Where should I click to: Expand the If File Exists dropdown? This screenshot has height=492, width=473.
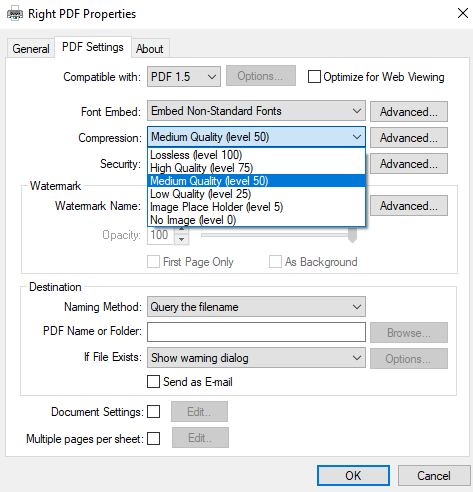256,358
